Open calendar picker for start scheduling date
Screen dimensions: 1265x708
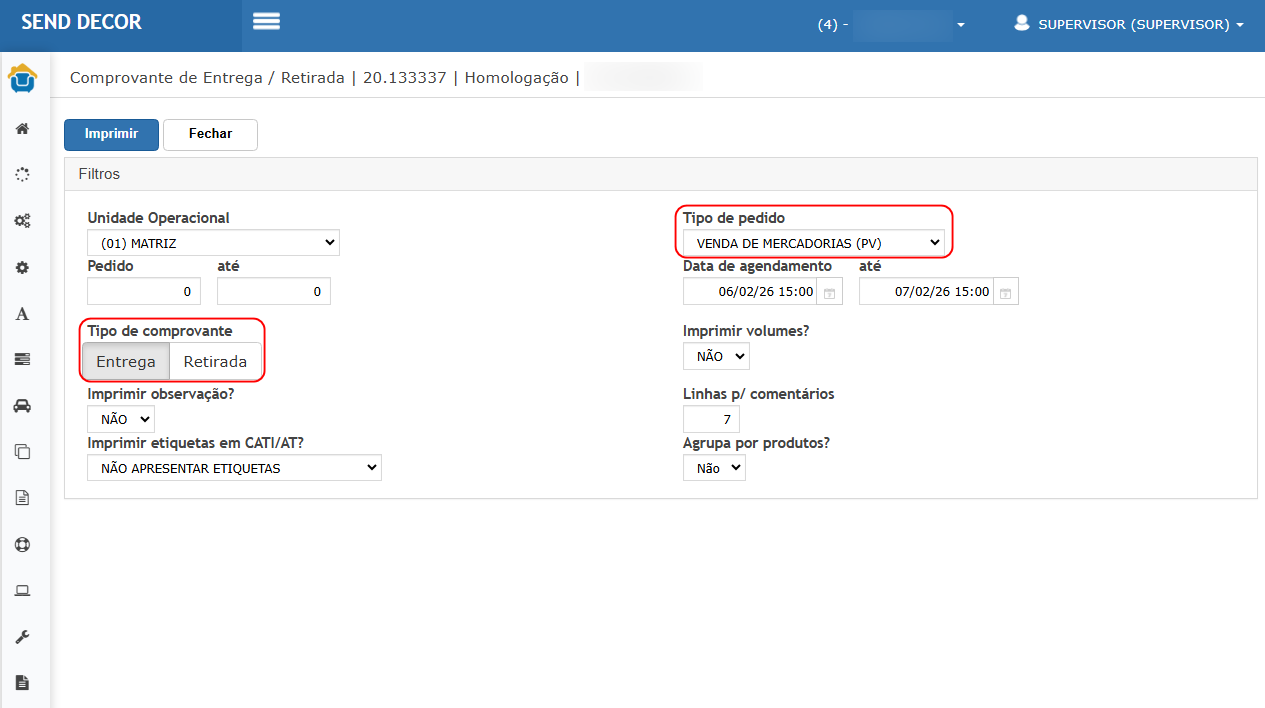[830, 292]
